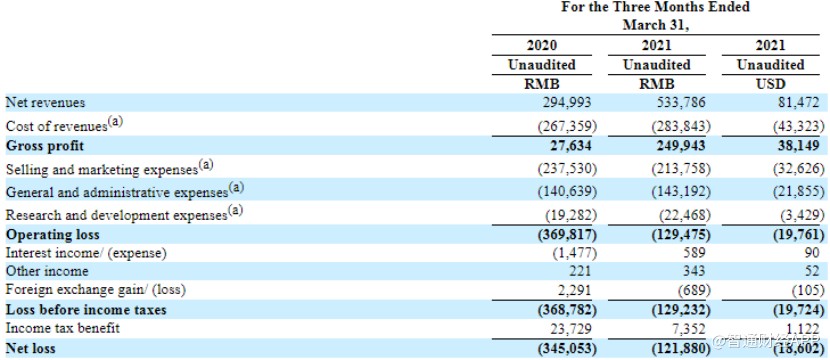Select the Operating loss row label
The width and height of the screenshot is (830, 360).
click(x=52, y=235)
